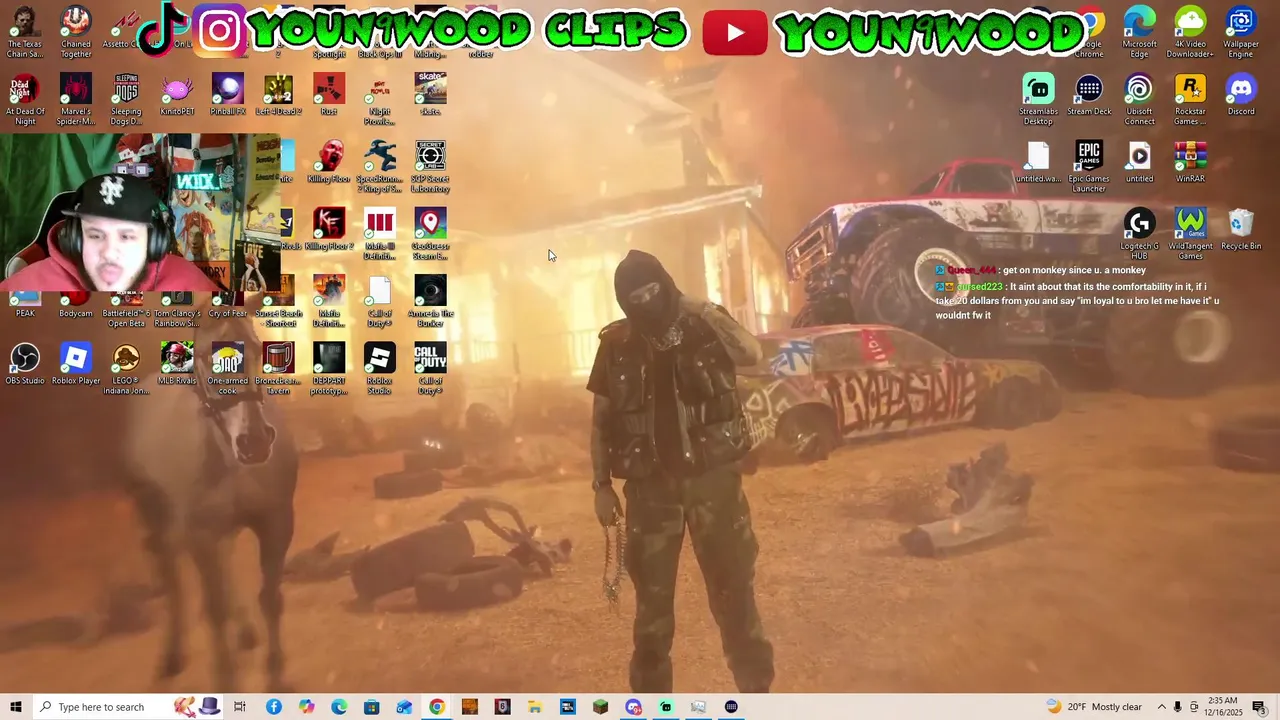This screenshot has height=720, width=1280.
Task: Launch KinitoPET from the desktop
Action: pyautogui.click(x=177, y=96)
